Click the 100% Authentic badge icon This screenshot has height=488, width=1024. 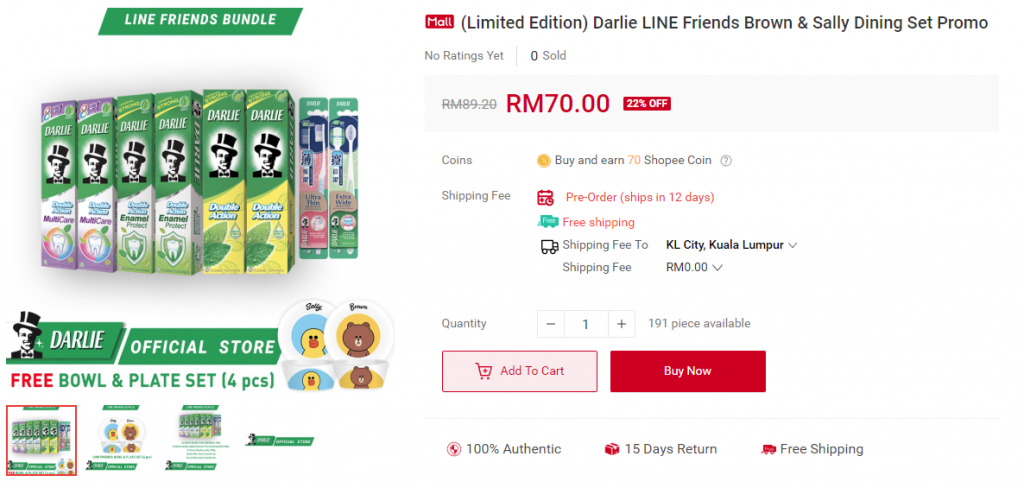(454, 450)
